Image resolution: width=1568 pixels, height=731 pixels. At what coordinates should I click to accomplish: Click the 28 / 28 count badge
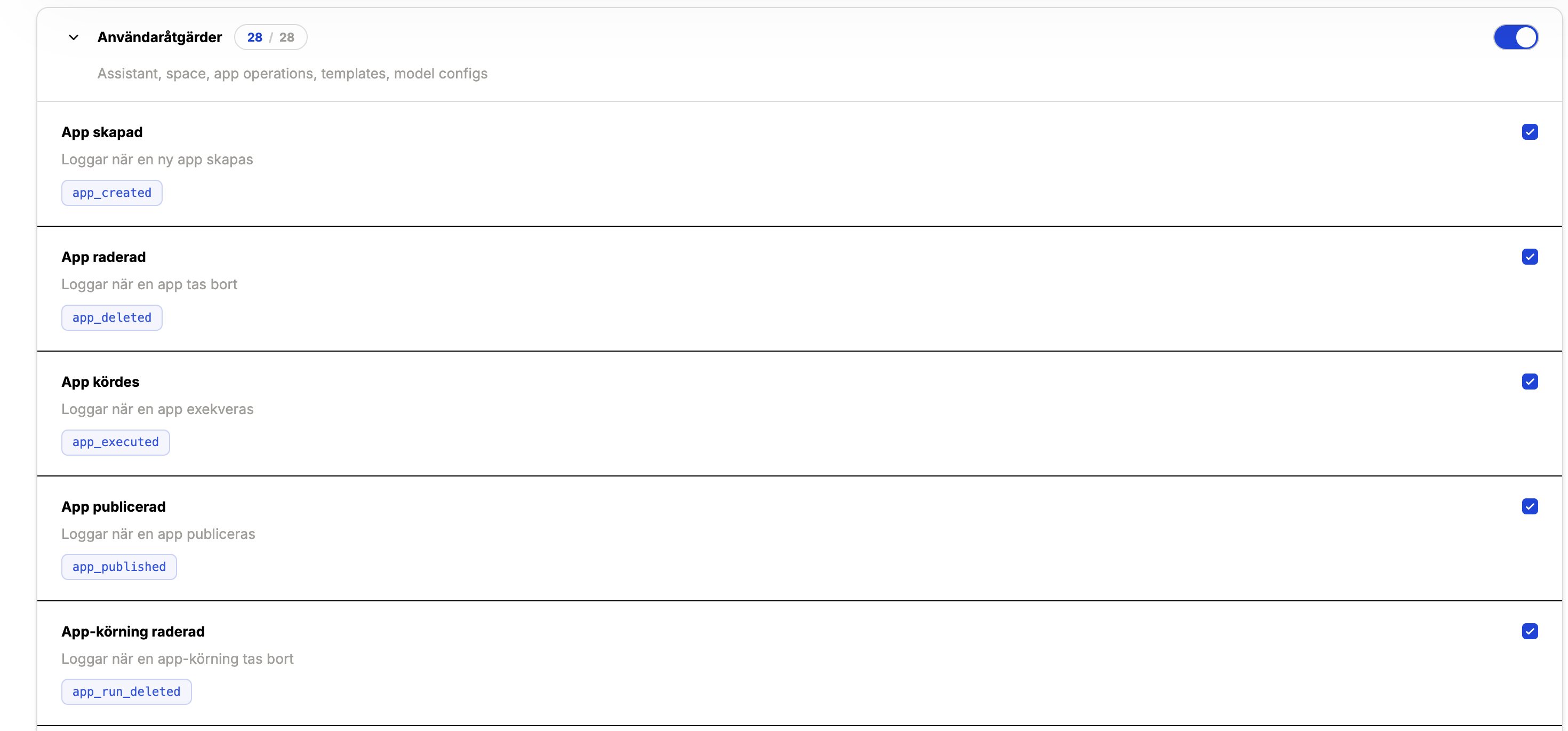pyautogui.click(x=271, y=37)
